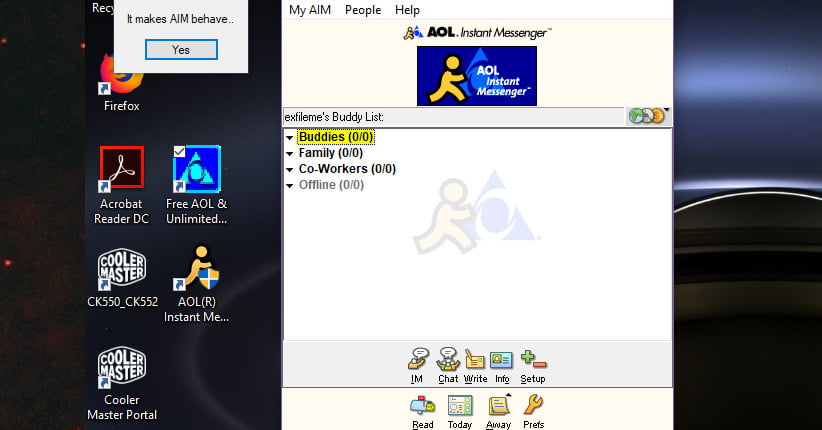The width and height of the screenshot is (822, 430).
Task: Click the Write icon in AIM
Action: 475,365
